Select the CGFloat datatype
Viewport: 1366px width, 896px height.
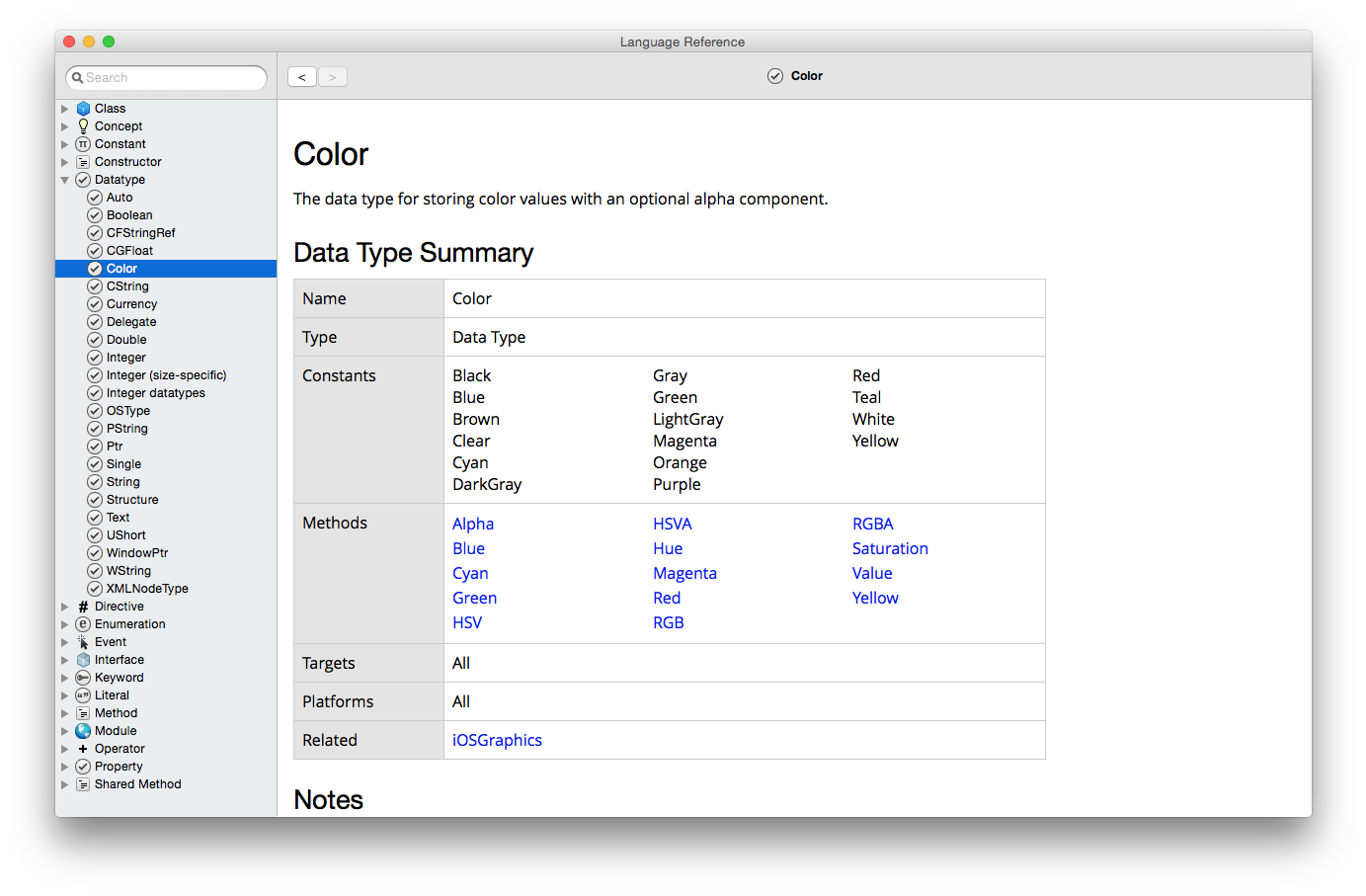pos(129,251)
